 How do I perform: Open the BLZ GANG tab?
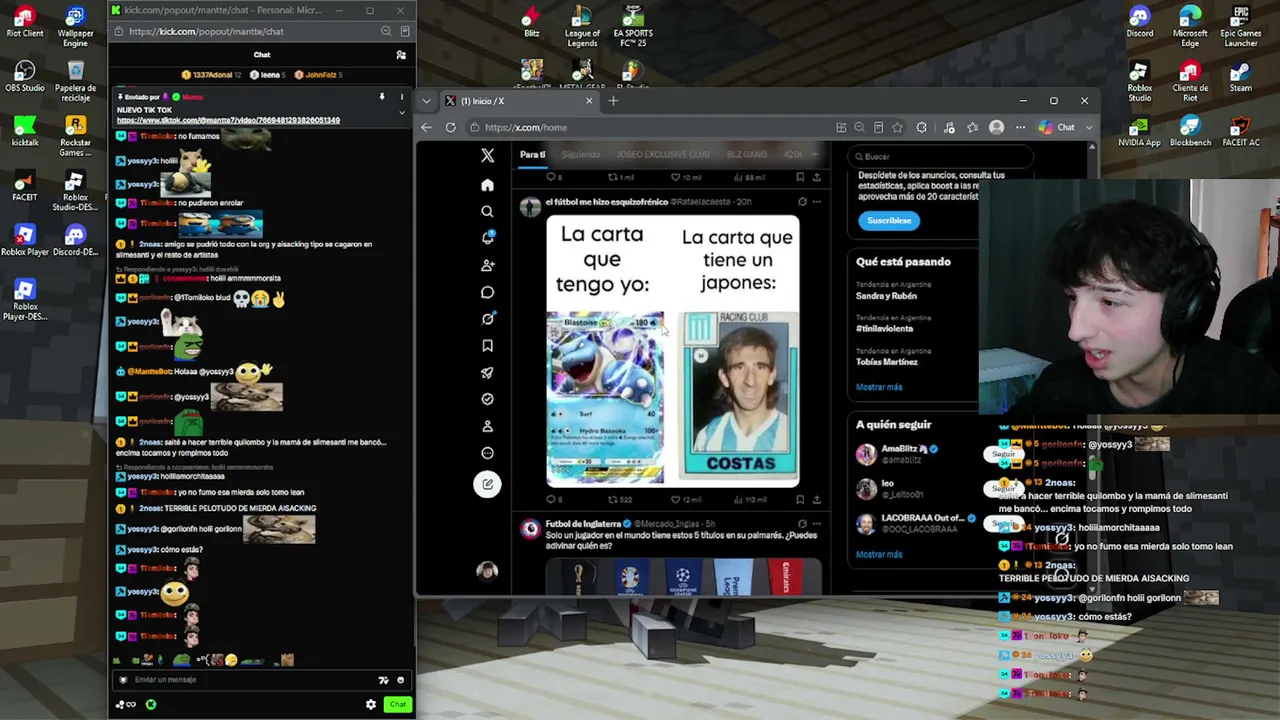pos(747,155)
